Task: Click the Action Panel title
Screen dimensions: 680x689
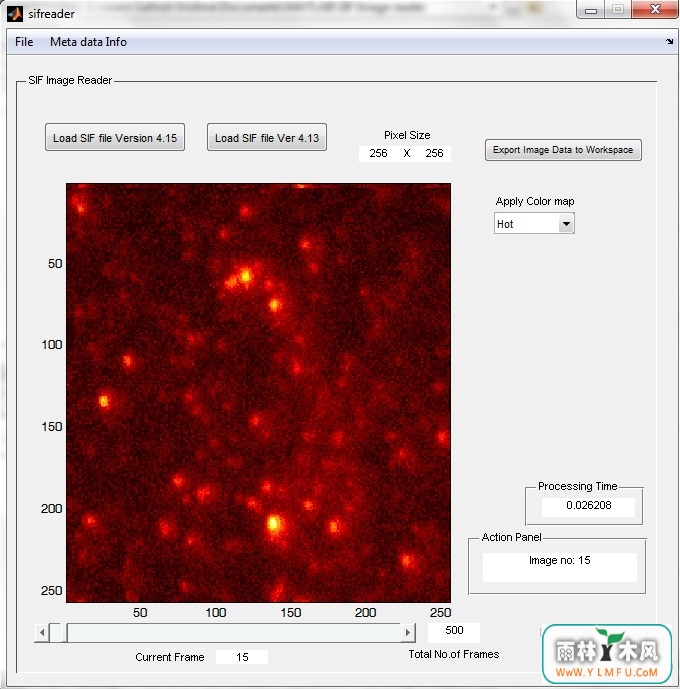Action: 511,537
